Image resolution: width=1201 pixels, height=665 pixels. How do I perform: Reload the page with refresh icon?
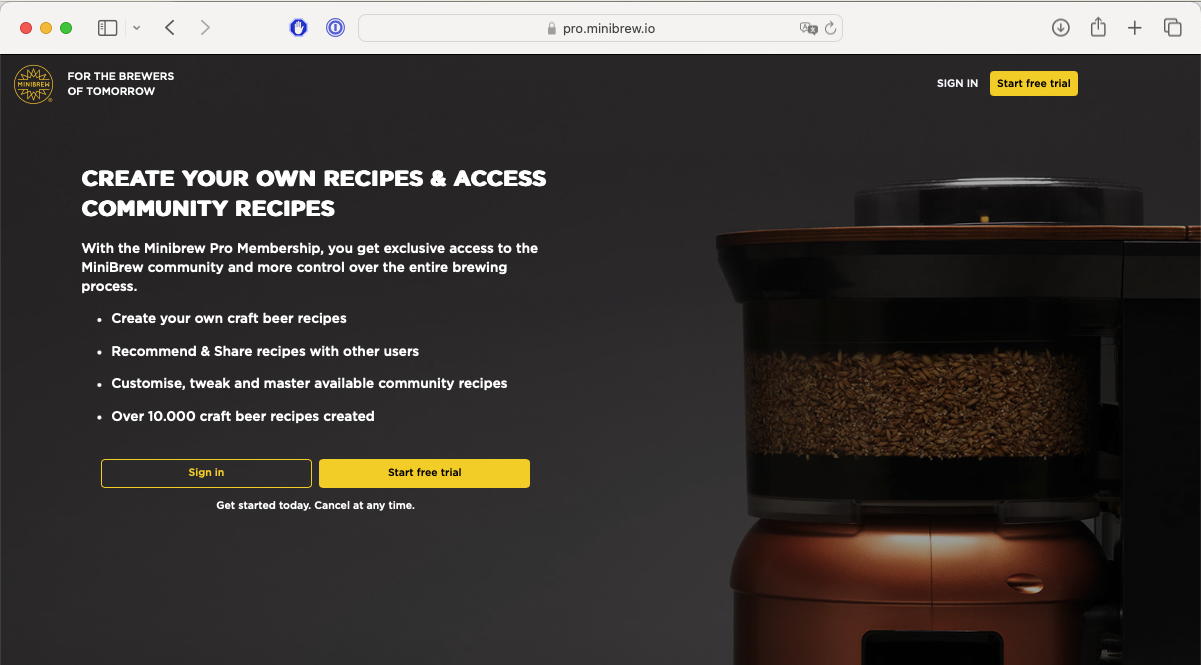(830, 28)
